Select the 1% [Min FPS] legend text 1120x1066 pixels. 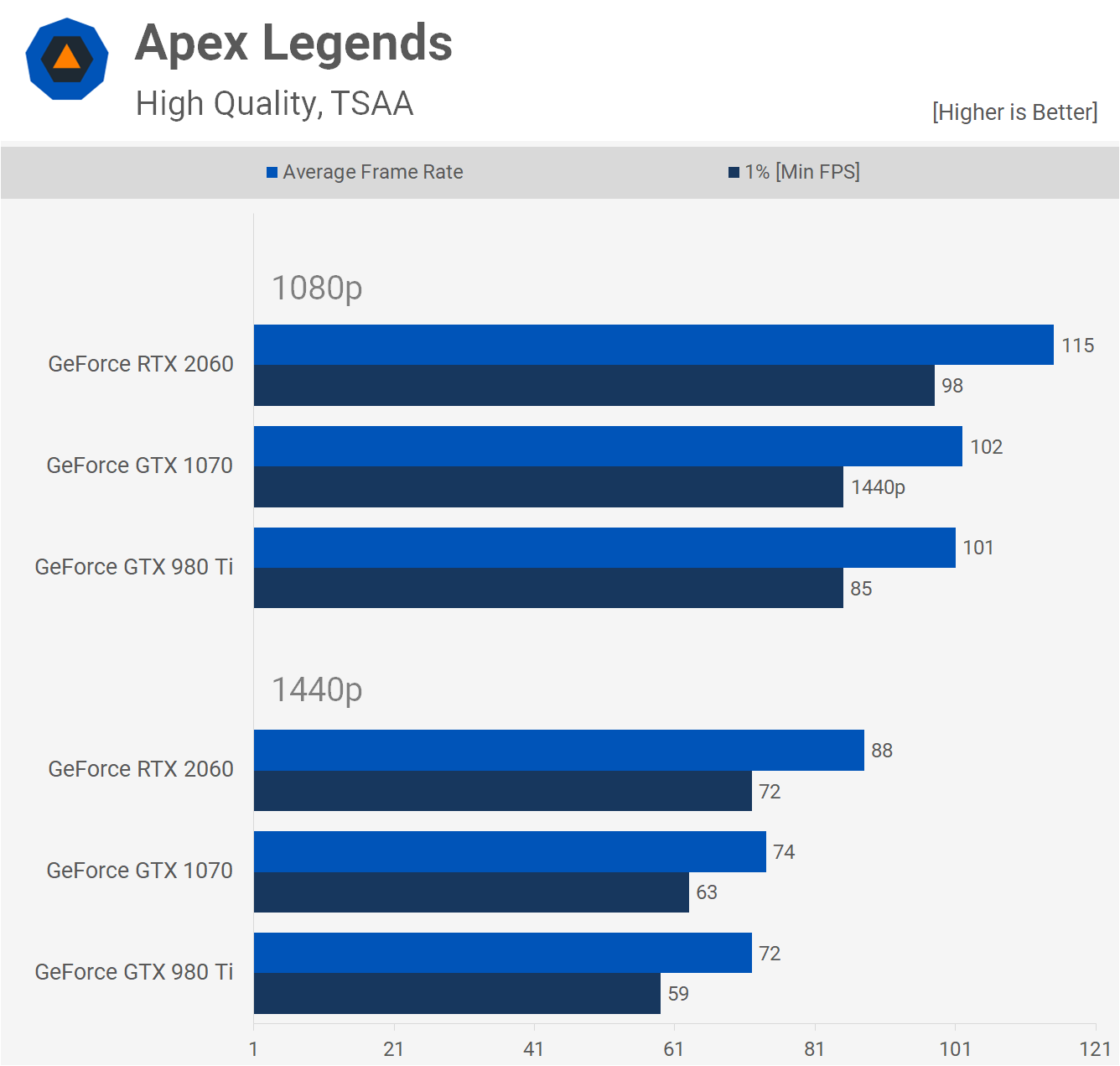tap(801, 172)
